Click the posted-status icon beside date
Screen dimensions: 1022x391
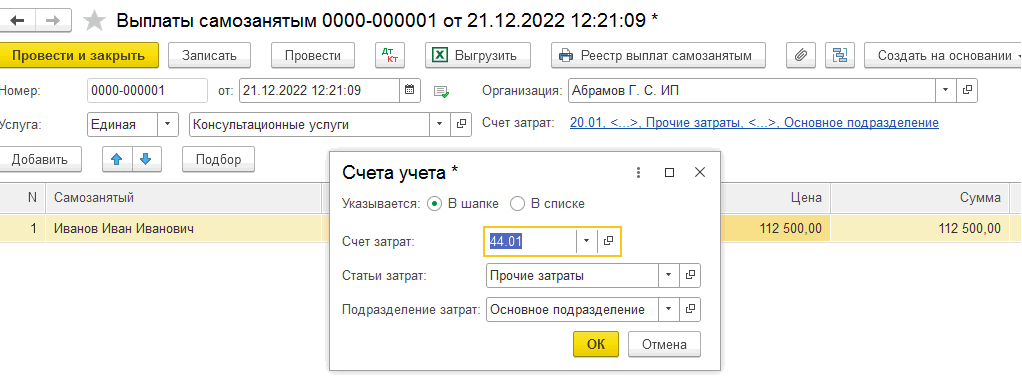[442, 91]
